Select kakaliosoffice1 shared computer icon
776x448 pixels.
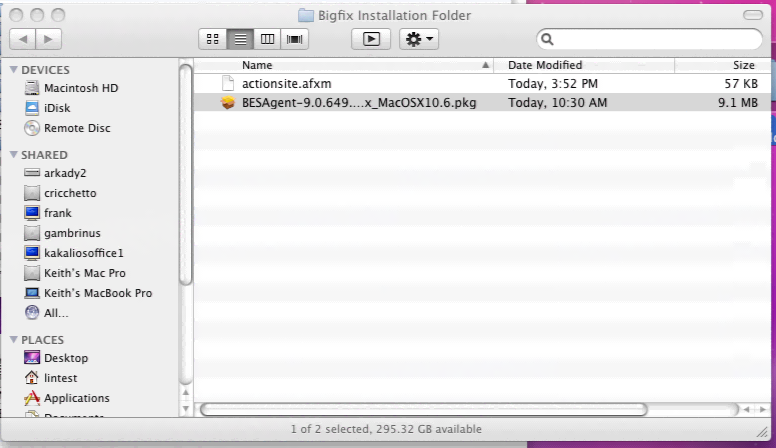point(32,253)
